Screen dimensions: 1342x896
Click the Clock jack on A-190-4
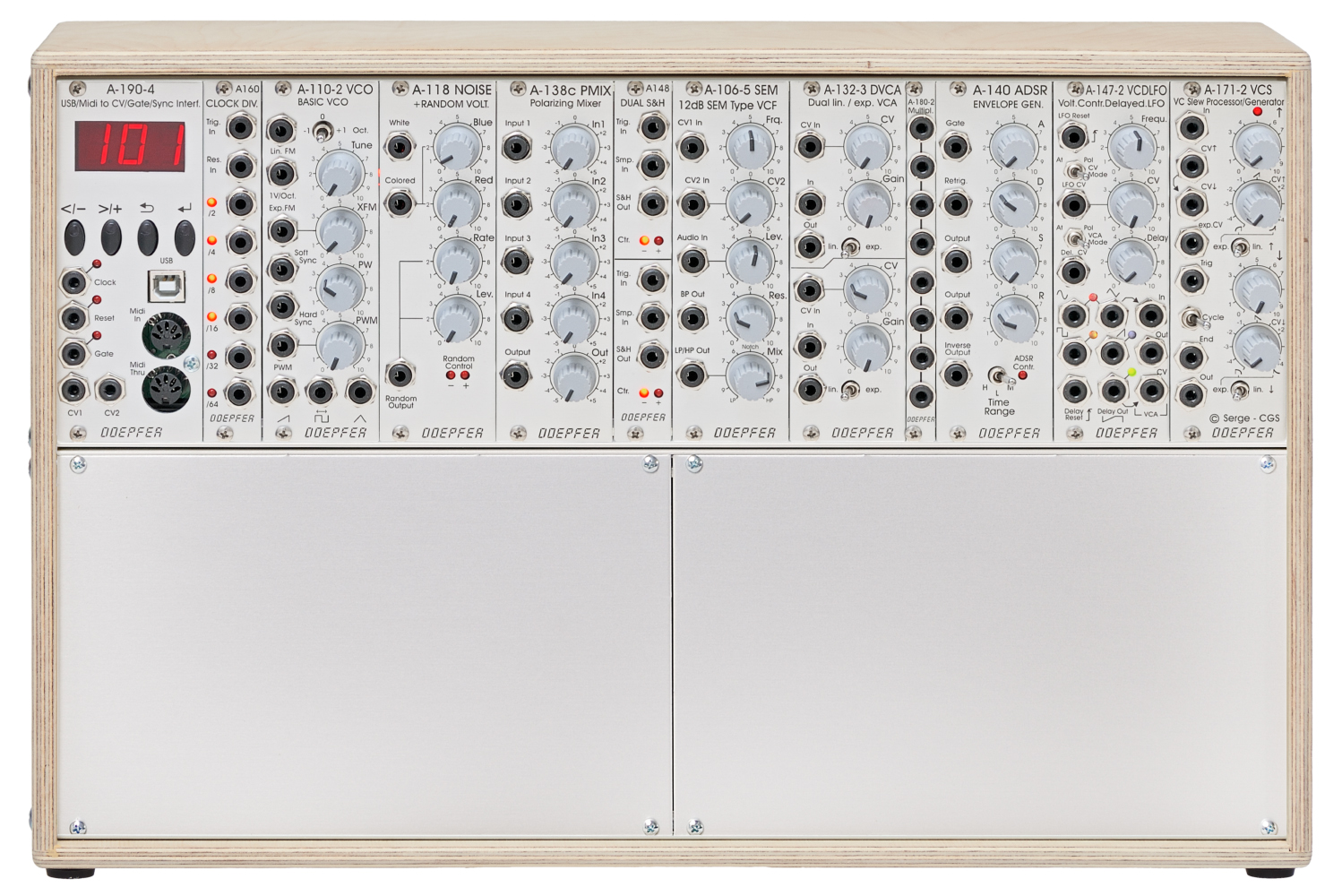[73, 282]
